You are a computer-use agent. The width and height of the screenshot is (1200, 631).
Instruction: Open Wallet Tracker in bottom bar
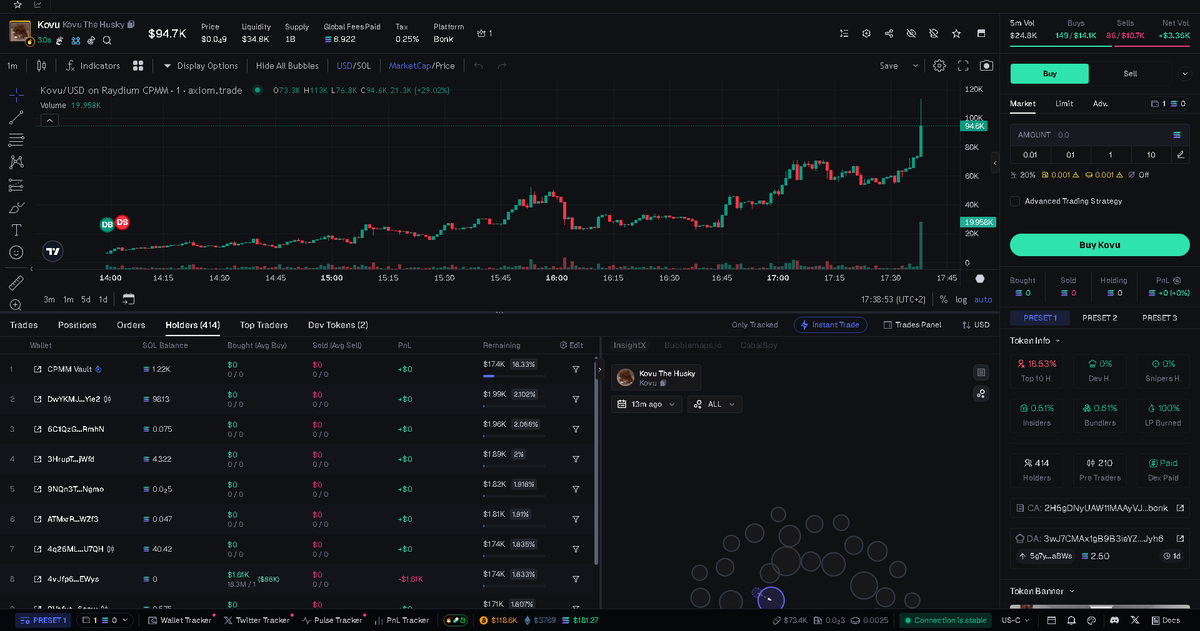pos(180,620)
